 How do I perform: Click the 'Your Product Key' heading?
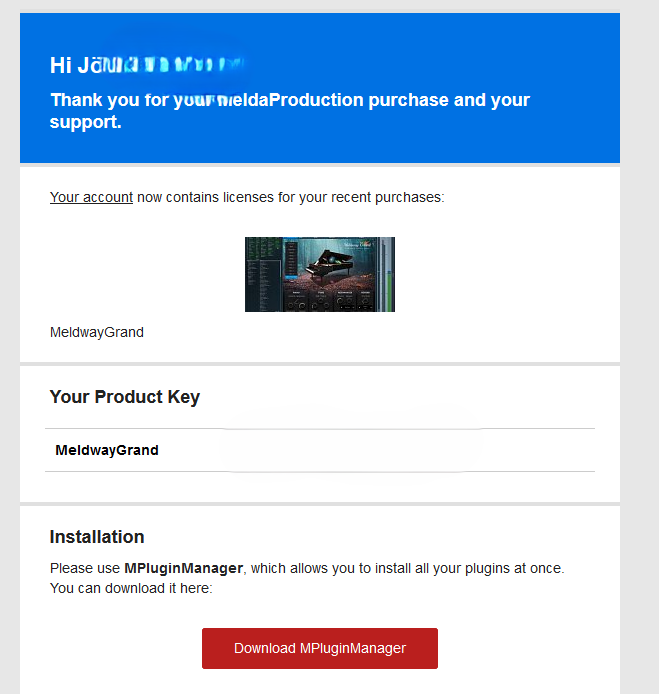pos(125,397)
